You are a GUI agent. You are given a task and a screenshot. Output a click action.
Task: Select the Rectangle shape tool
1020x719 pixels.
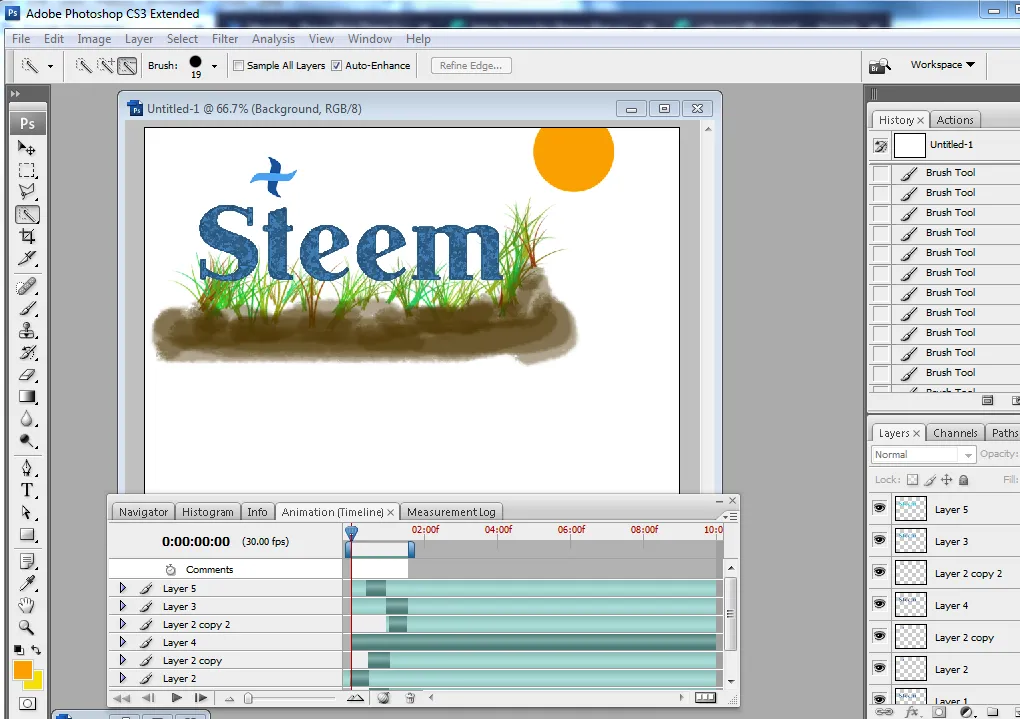pos(27,535)
